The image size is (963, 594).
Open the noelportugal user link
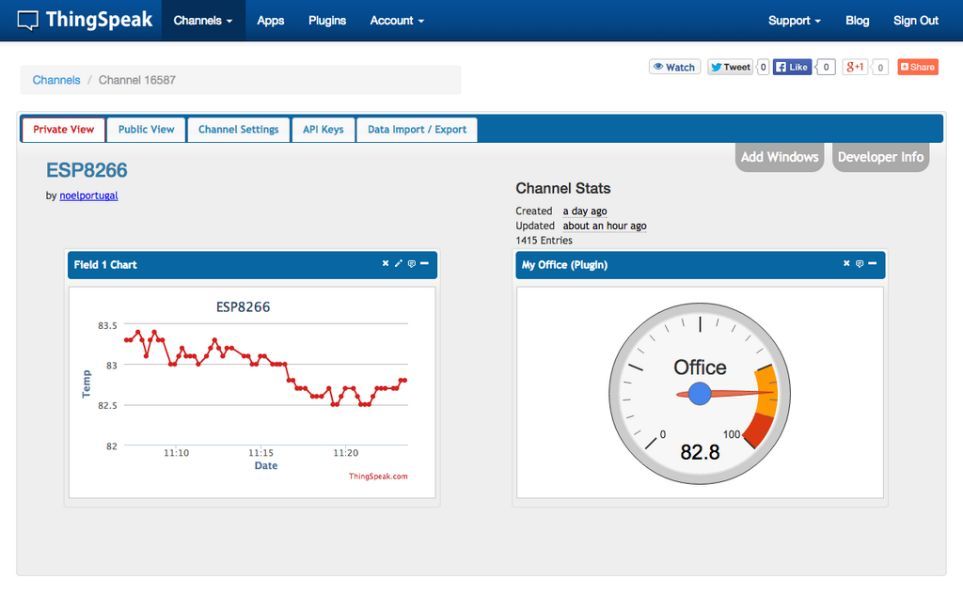click(88, 195)
